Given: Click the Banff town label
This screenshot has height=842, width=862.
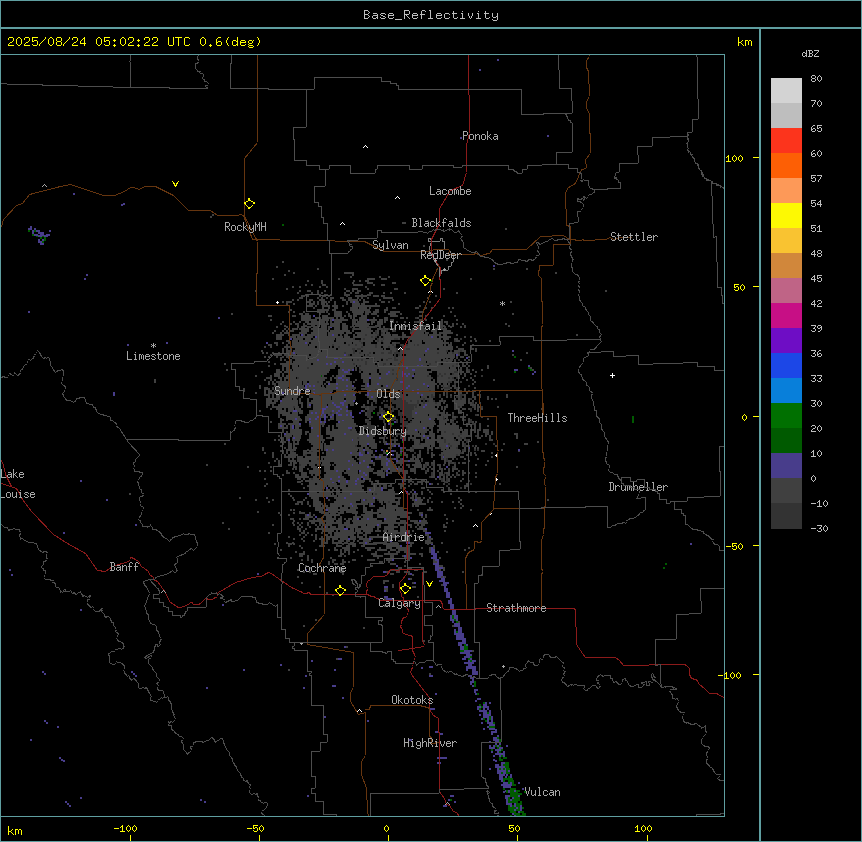Looking at the screenshot, I should click(124, 567).
